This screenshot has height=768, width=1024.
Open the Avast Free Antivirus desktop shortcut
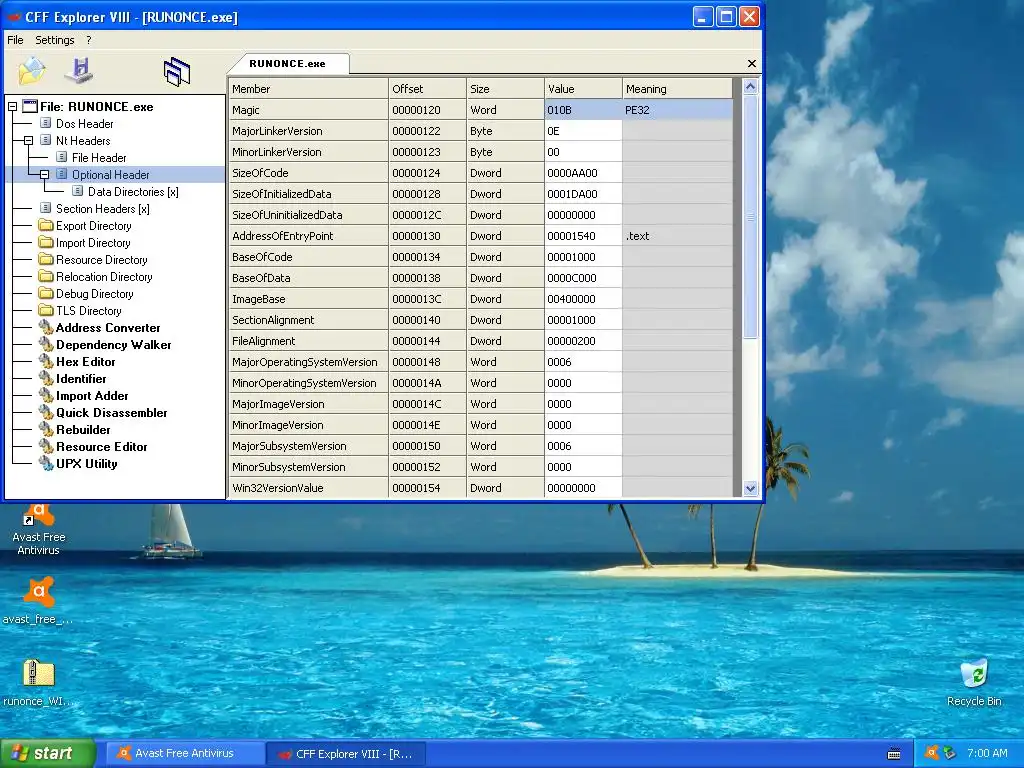[x=39, y=530]
